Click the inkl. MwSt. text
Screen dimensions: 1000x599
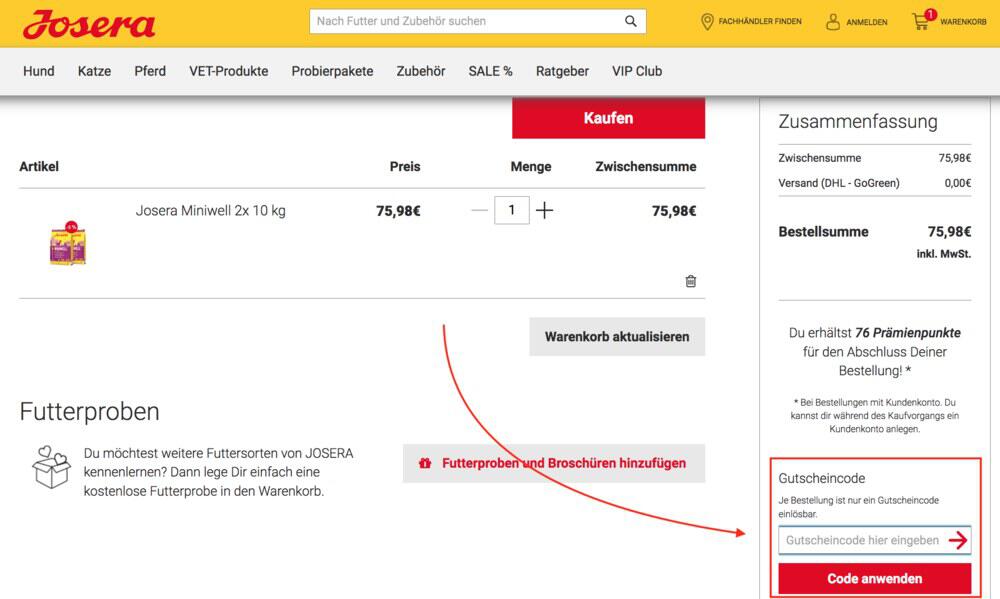click(944, 254)
